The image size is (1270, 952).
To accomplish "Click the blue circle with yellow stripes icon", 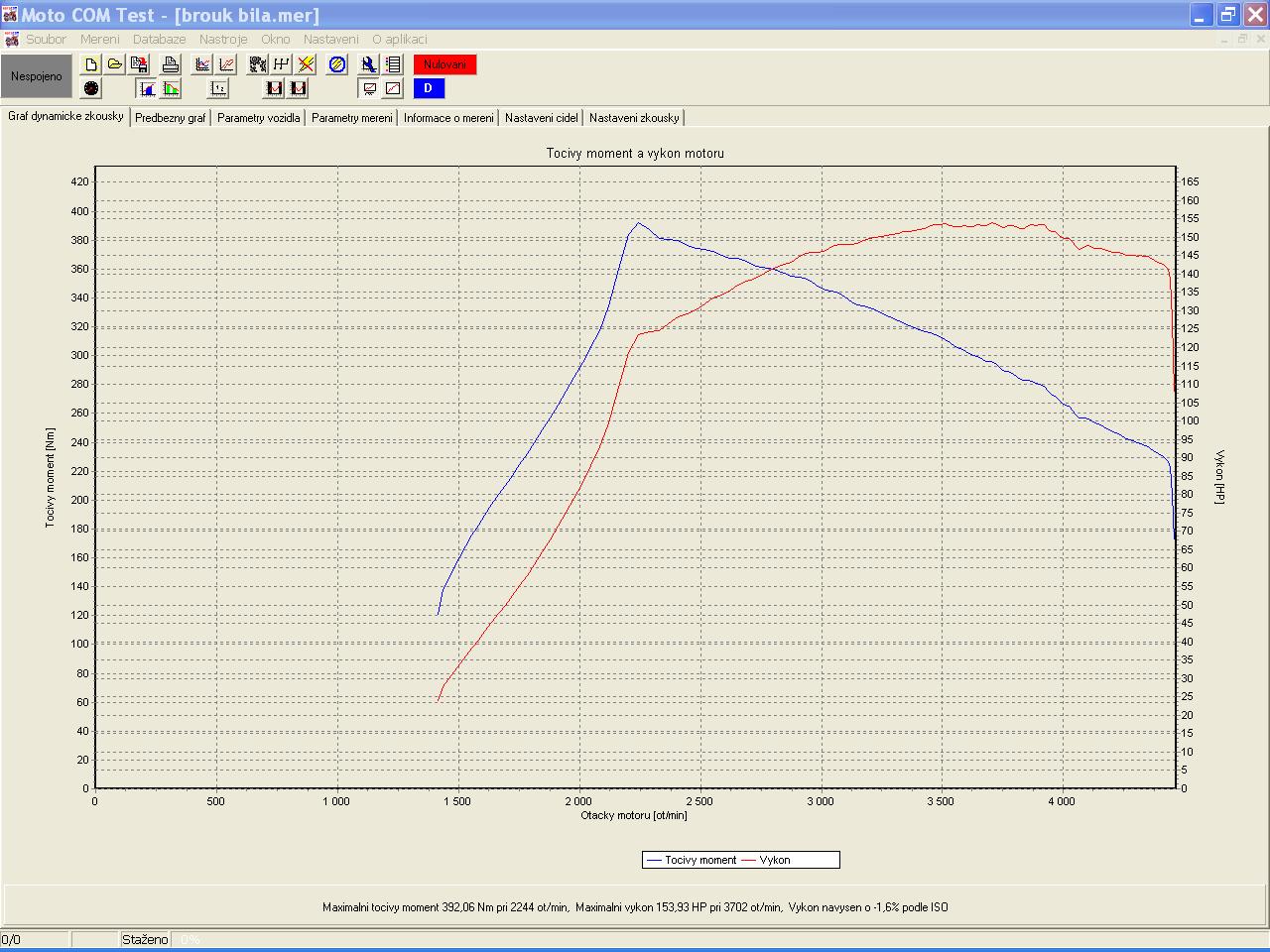I will pos(337,64).
